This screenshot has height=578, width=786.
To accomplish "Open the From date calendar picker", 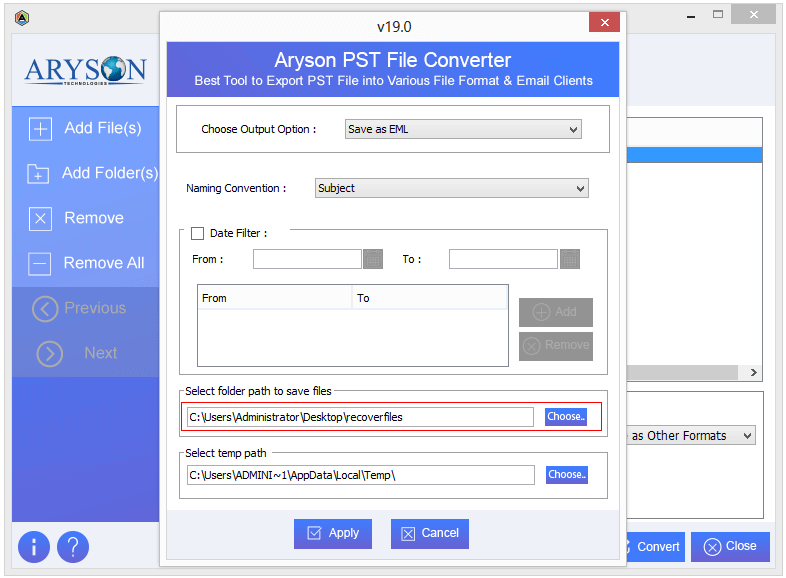I will tap(372, 259).
